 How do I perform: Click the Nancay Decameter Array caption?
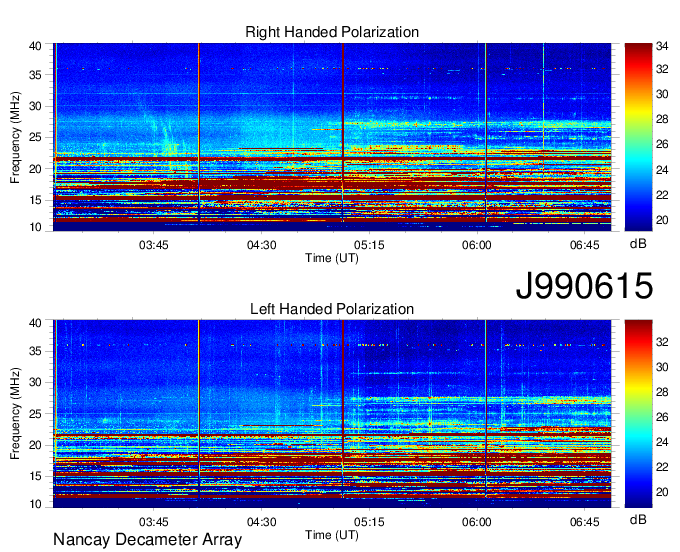click(147, 539)
